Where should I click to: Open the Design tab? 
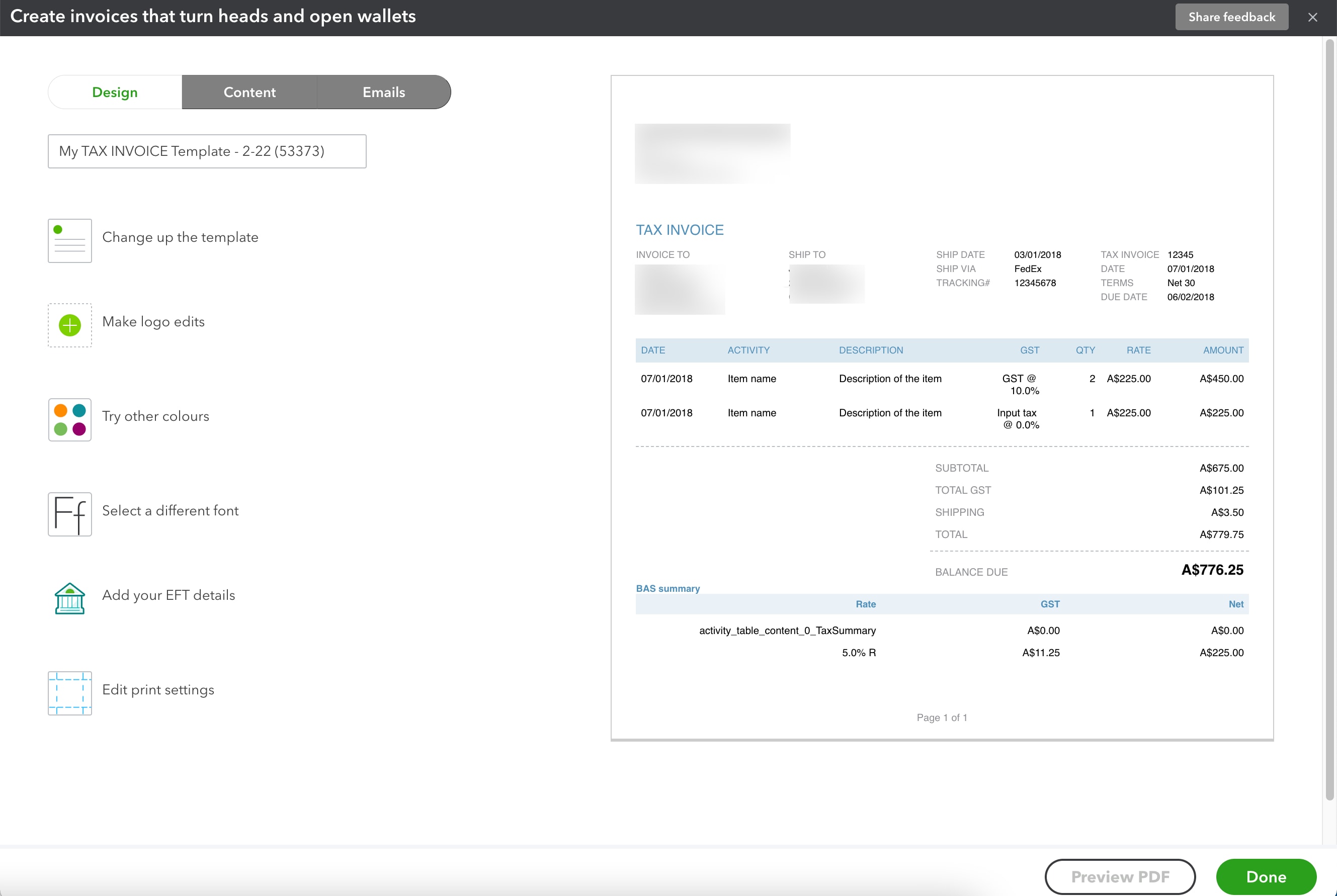click(114, 92)
